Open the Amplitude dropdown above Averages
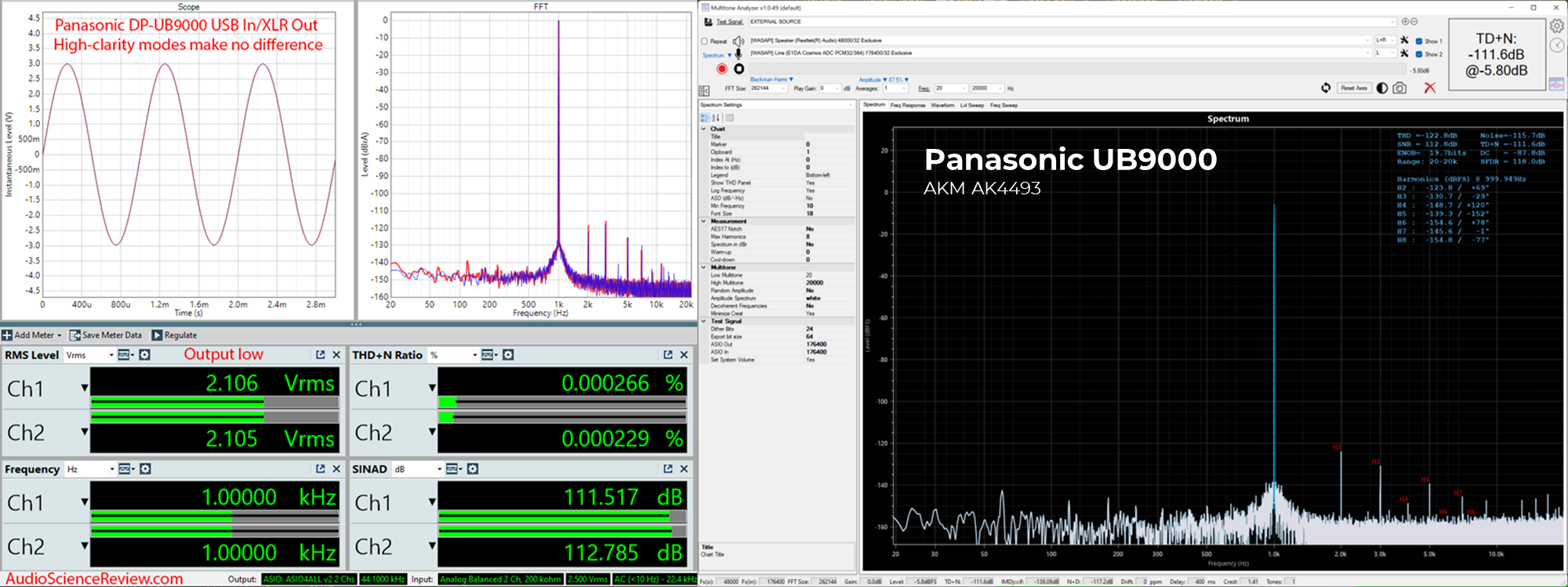The image size is (1568, 587). (x=872, y=80)
